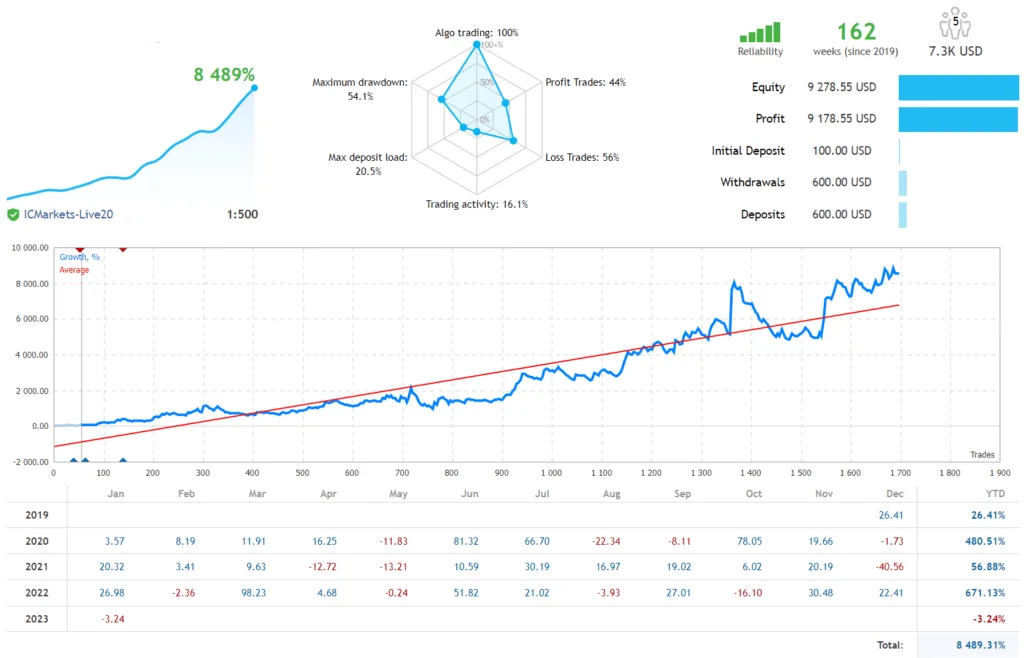Viewport: 1024px width, 658px height.
Task: Click the 98.23 March 2022 return cell
Action: coord(256,592)
